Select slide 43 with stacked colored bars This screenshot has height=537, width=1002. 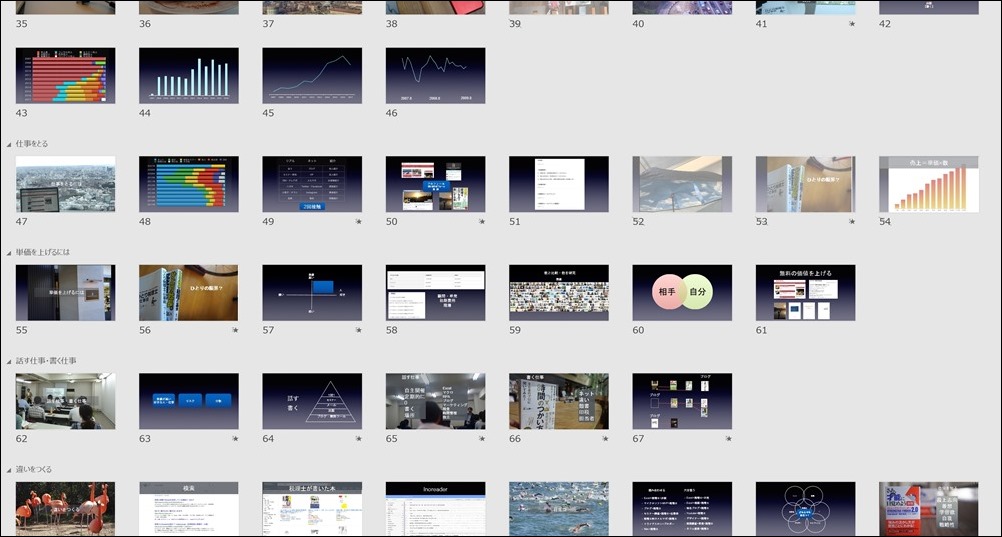[x=66, y=75]
